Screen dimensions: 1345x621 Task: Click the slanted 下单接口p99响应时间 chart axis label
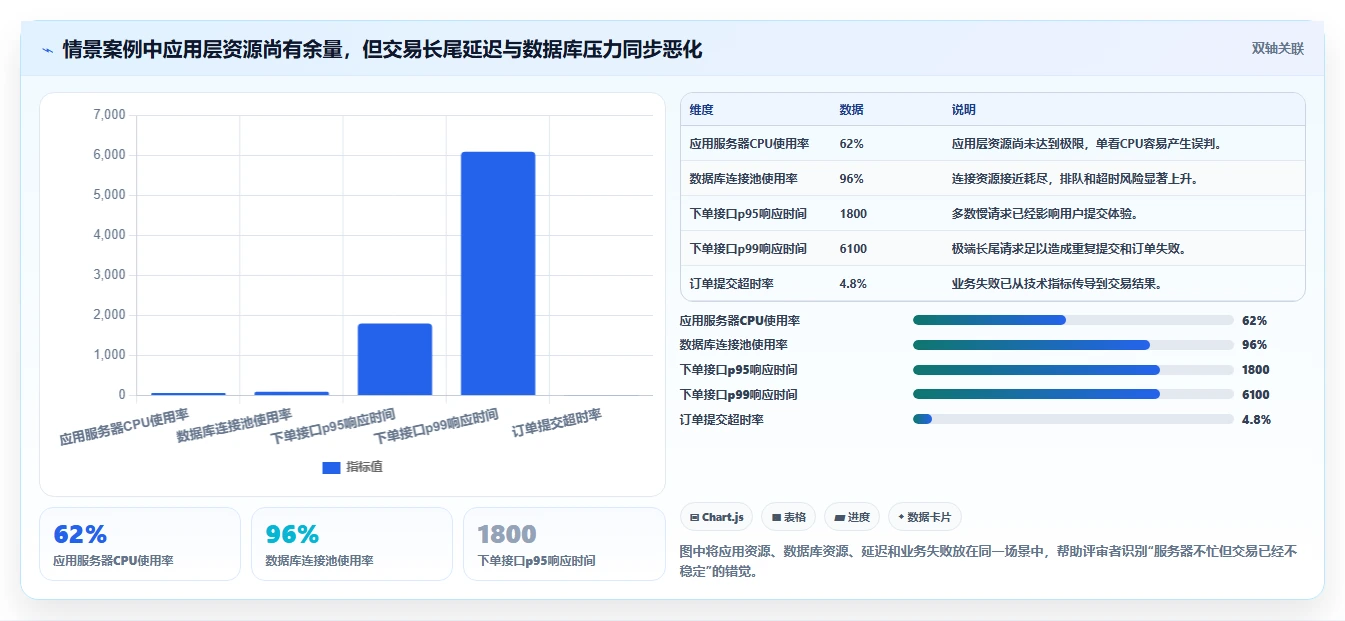(x=436, y=426)
